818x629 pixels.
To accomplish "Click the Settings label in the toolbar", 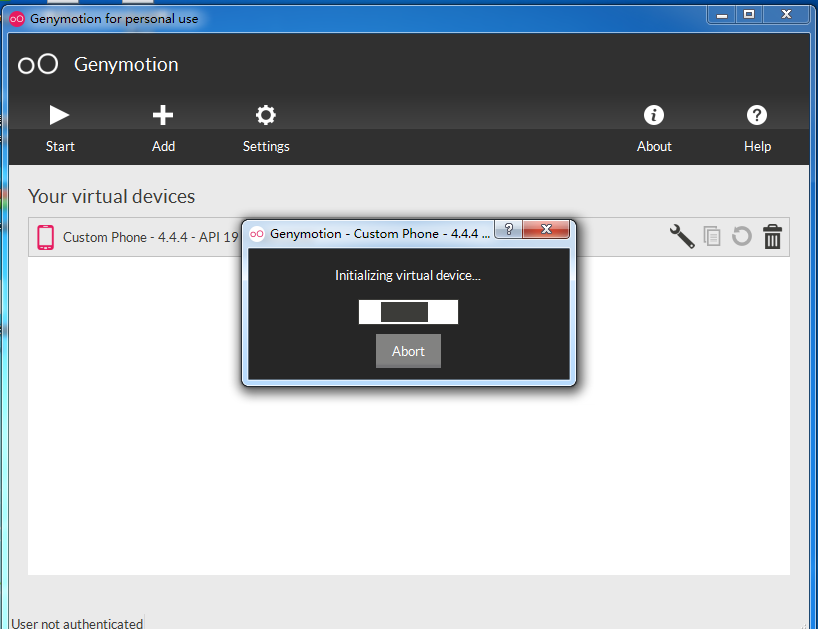I will point(266,147).
